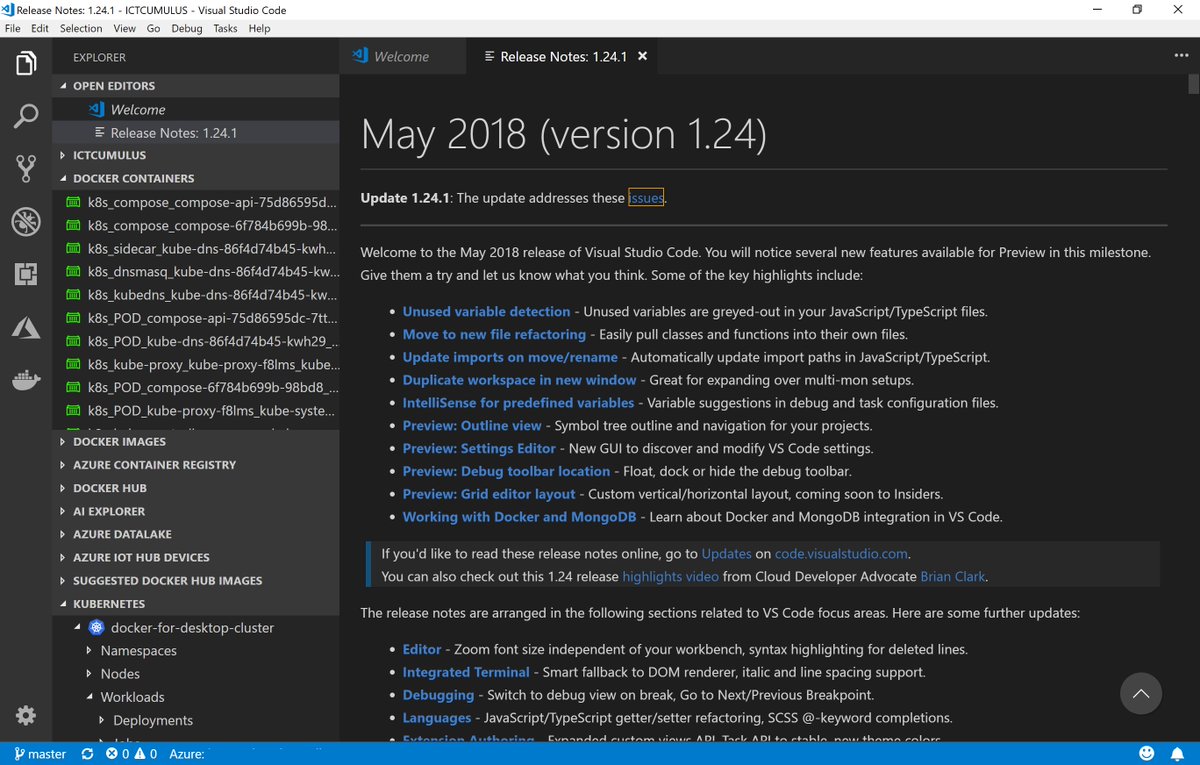The width and height of the screenshot is (1200, 765).
Task: Expand the Deployments tree node
Action: [103, 720]
